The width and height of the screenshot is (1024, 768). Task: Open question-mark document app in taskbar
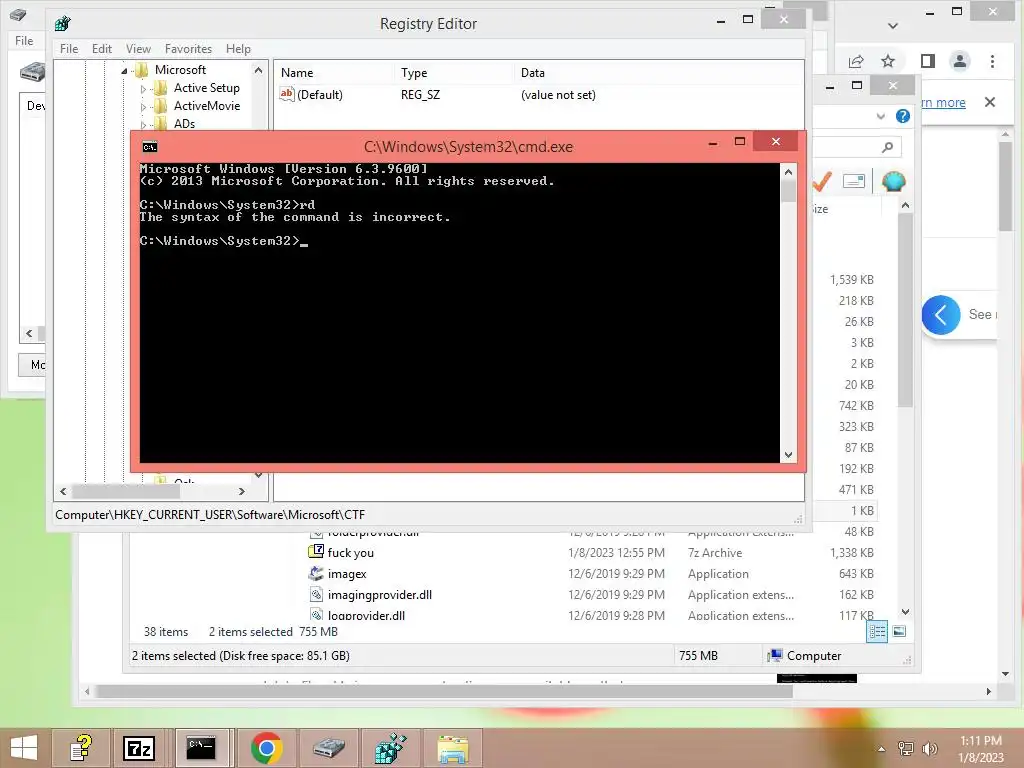click(82, 748)
